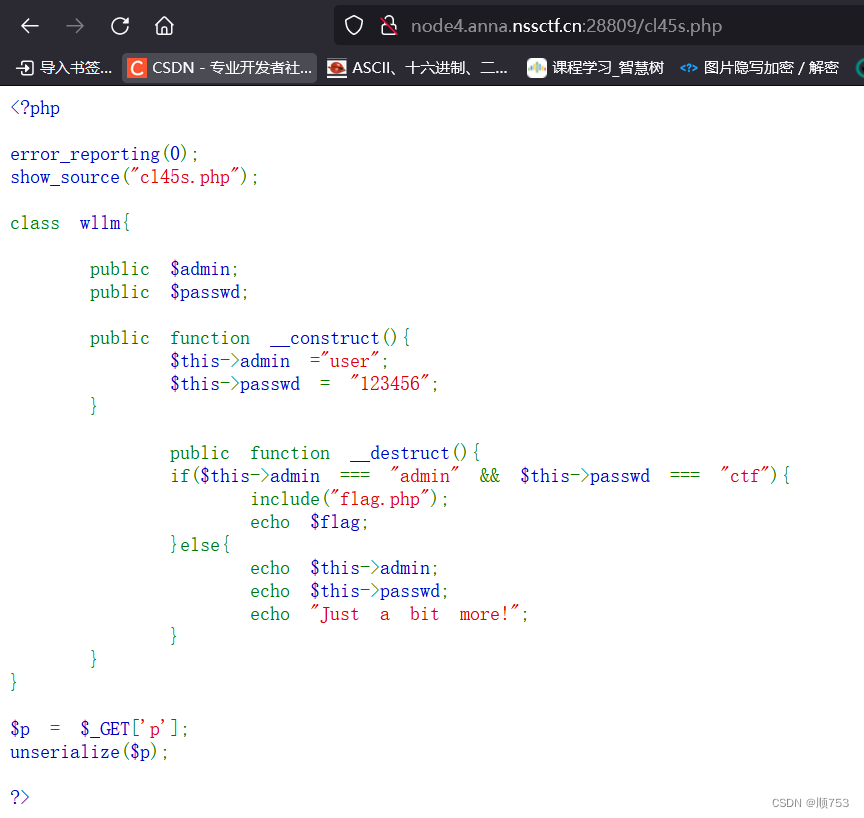
Task: Click the "error_reporting(0);" line
Action: (x=104, y=154)
